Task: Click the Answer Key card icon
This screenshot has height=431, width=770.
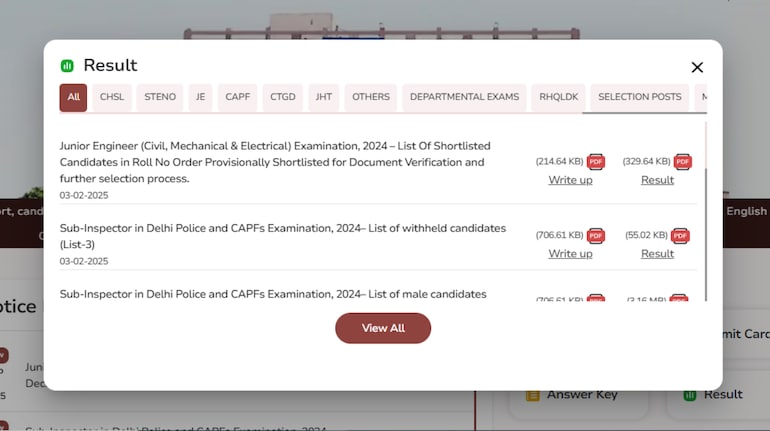Action: tap(532, 395)
